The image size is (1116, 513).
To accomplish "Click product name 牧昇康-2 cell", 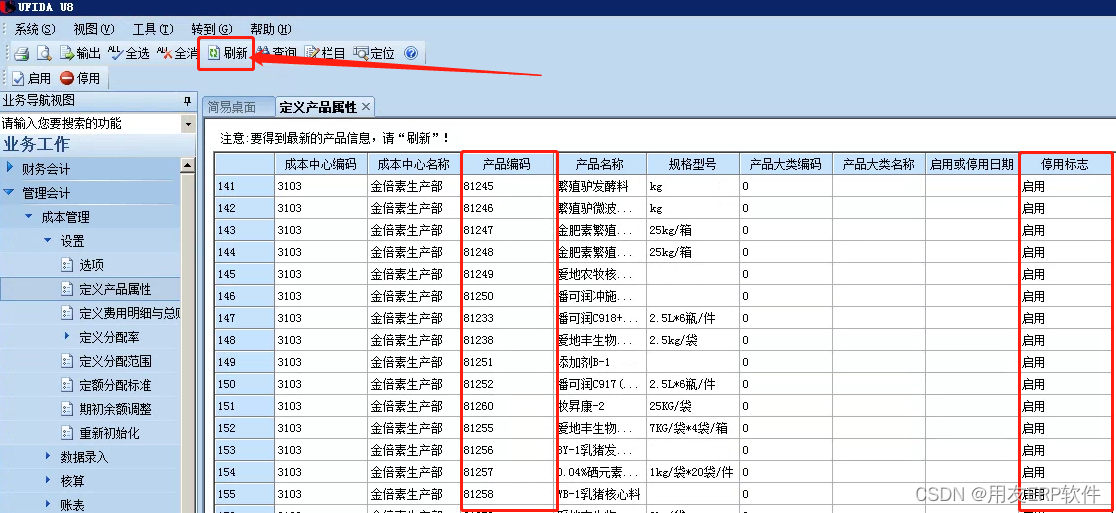I will pos(600,406).
